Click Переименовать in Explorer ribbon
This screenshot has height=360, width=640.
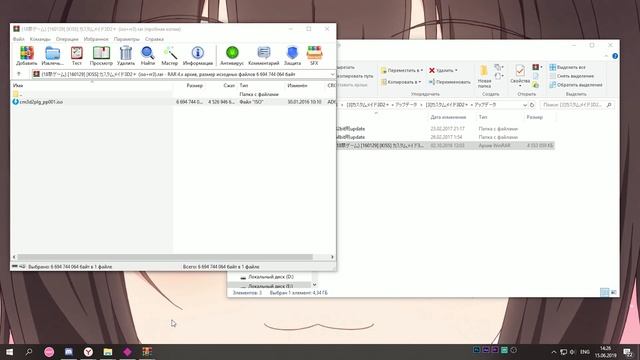tap(449, 82)
